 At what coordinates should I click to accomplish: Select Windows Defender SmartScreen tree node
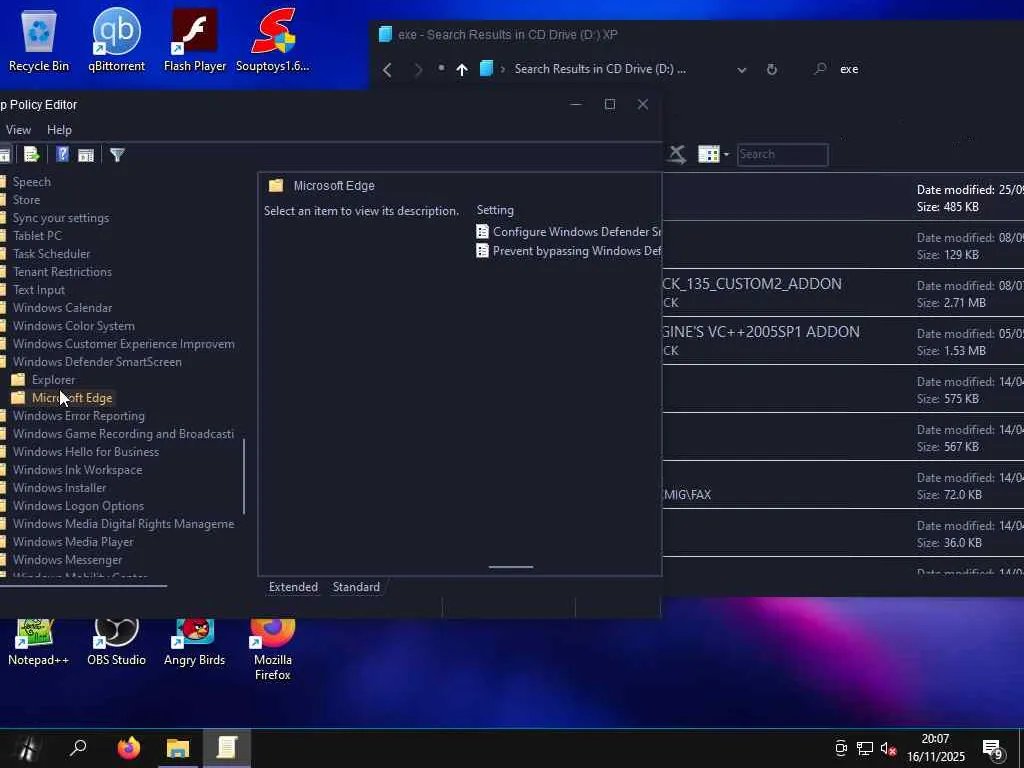(x=97, y=362)
